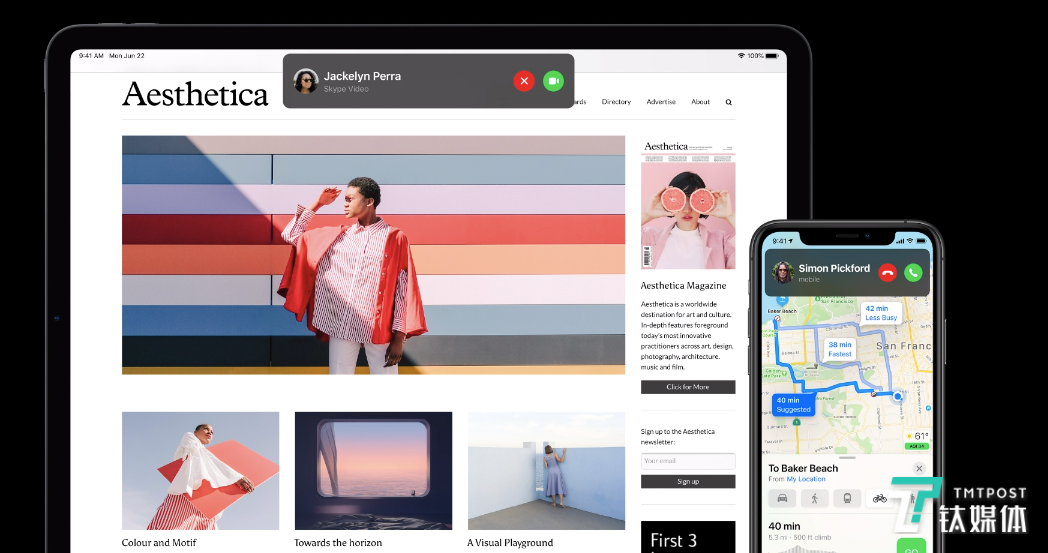Open the Advertise menu item

[661, 102]
